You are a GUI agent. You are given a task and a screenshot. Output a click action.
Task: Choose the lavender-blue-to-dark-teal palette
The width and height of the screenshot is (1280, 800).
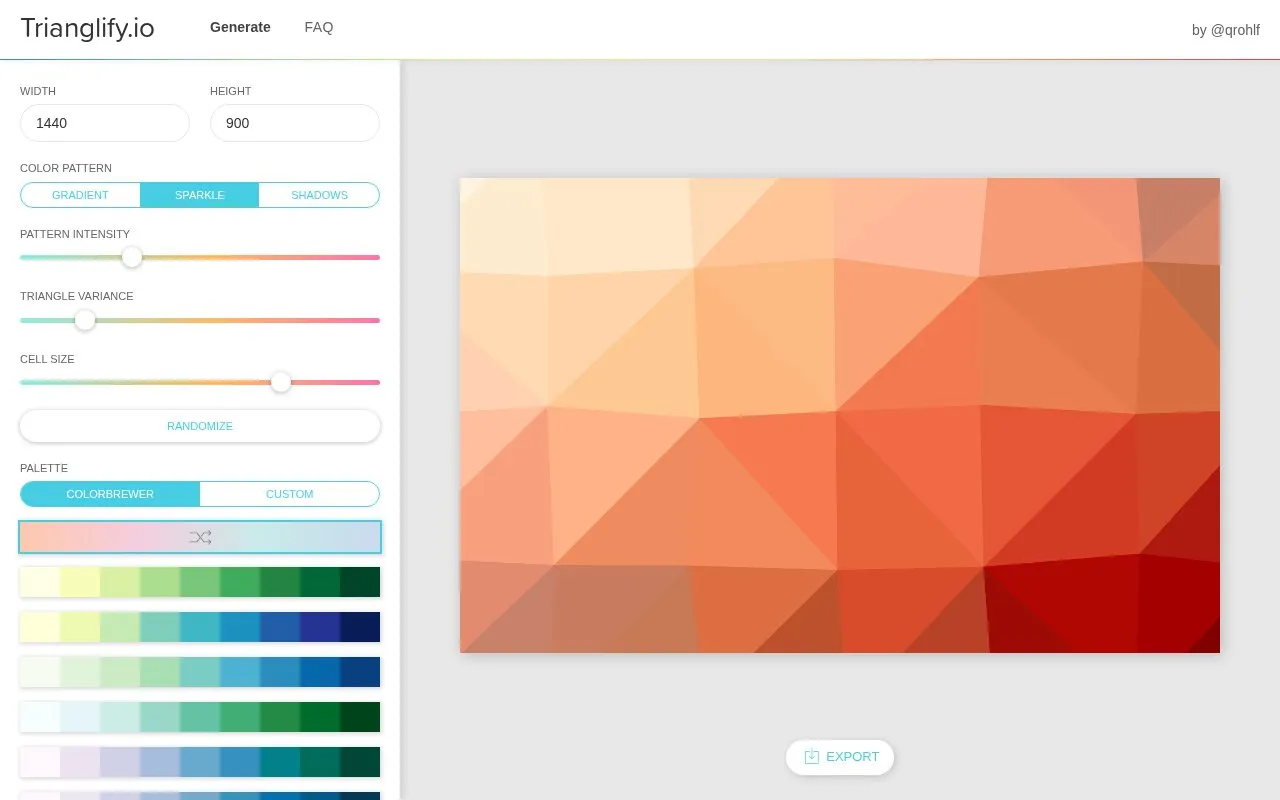click(200, 762)
